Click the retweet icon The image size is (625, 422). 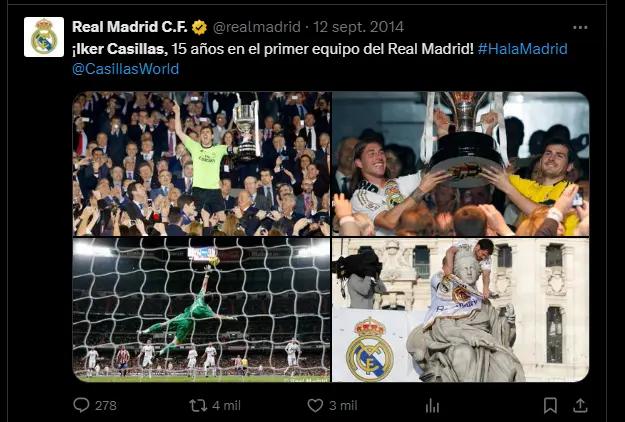click(198, 406)
